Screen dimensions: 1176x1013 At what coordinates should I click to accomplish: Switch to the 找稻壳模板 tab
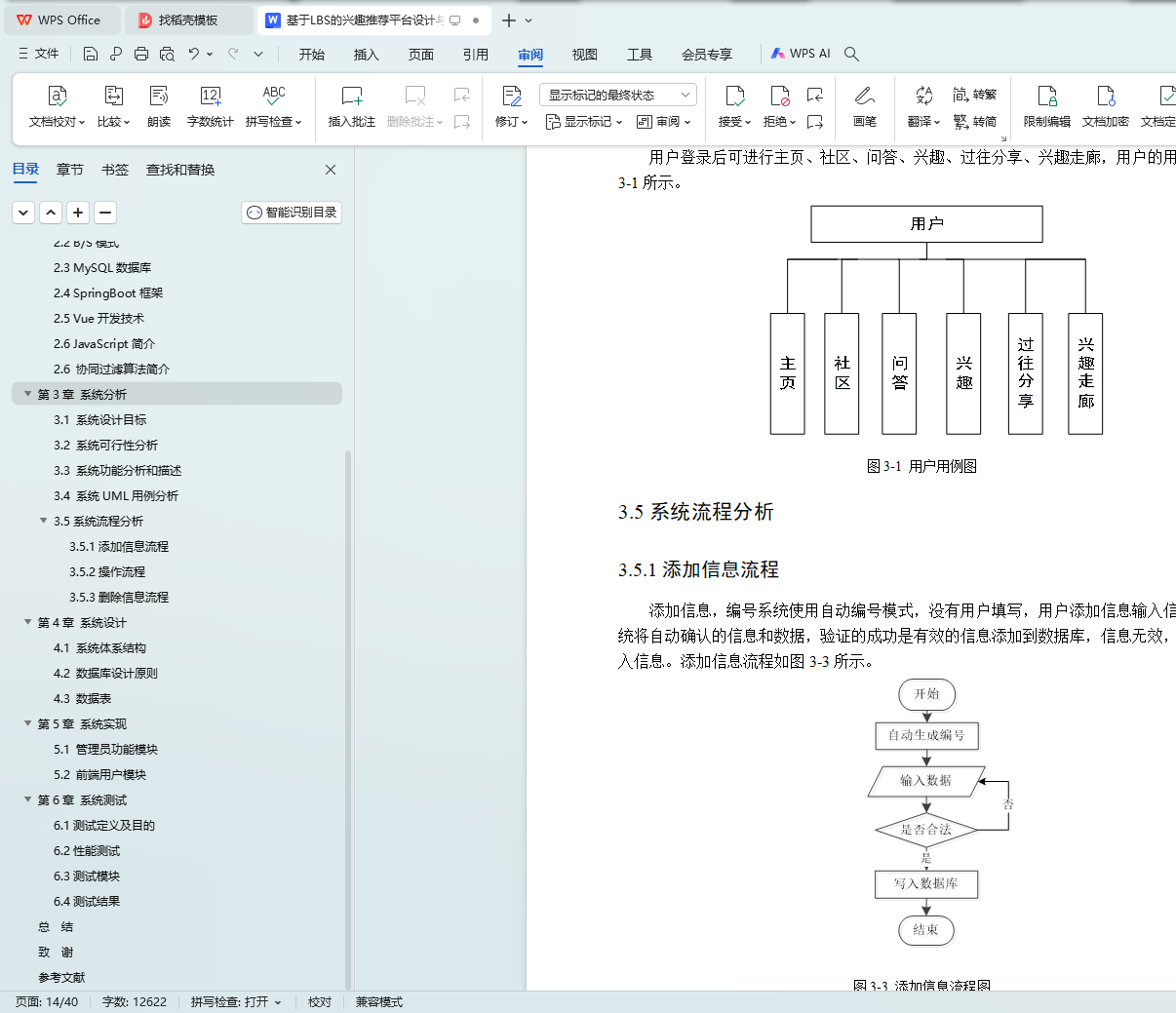tap(189, 19)
